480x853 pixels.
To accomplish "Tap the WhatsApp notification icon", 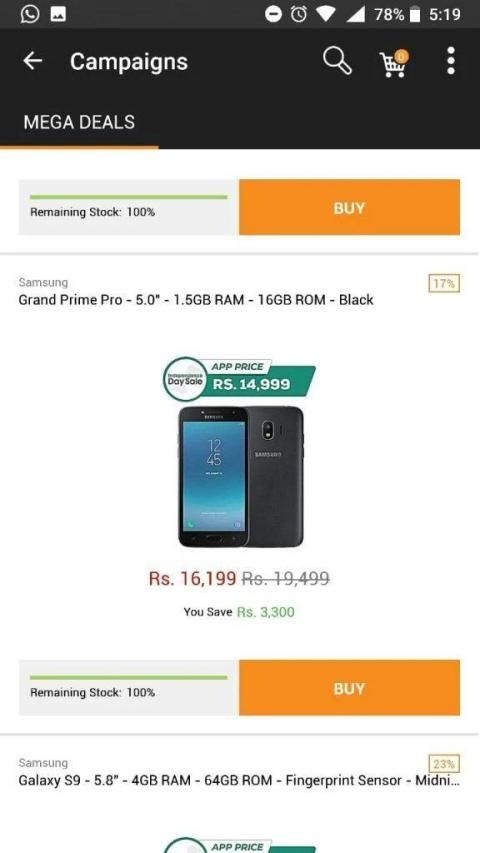I will point(29,14).
